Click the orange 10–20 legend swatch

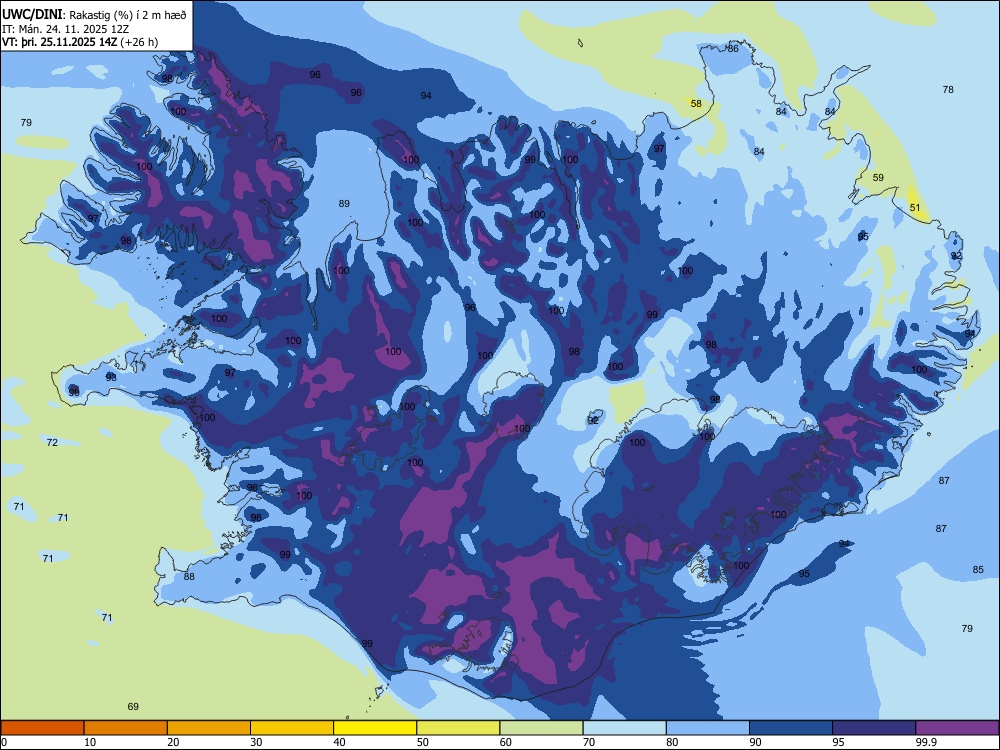(126, 728)
